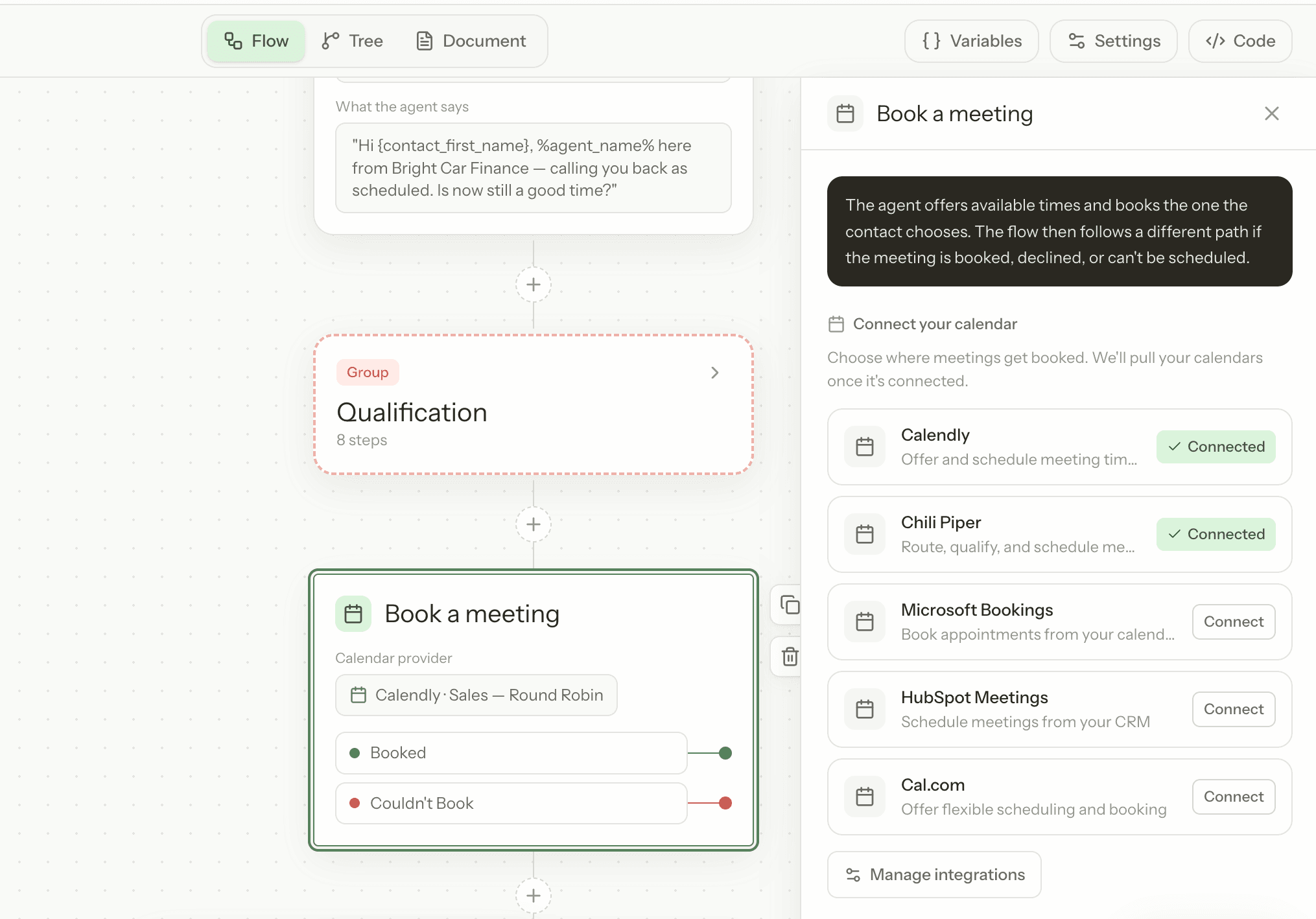Open Calendly Sales Round Robin provider selector
The width and height of the screenshot is (1316, 919).
click(476, 695)
